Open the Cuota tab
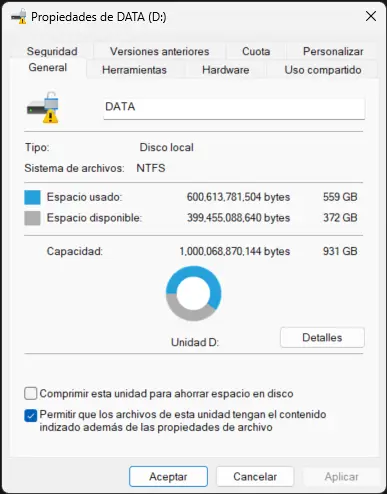Image resolution: width=387 pixels, height=494 pixels. click(256, 51)
